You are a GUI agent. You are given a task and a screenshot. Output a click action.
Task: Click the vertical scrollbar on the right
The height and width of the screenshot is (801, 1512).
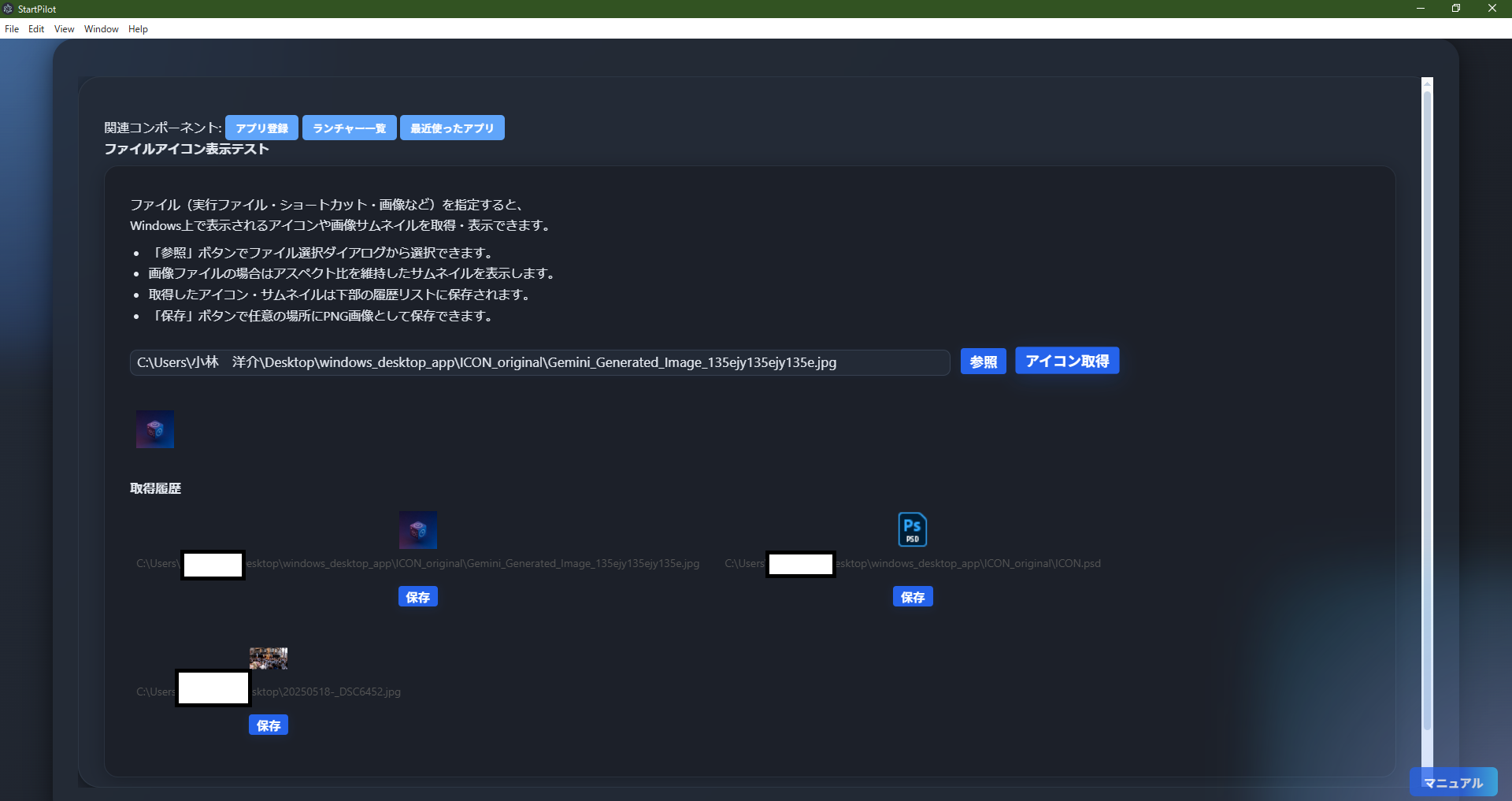(x=1426, y=394)
